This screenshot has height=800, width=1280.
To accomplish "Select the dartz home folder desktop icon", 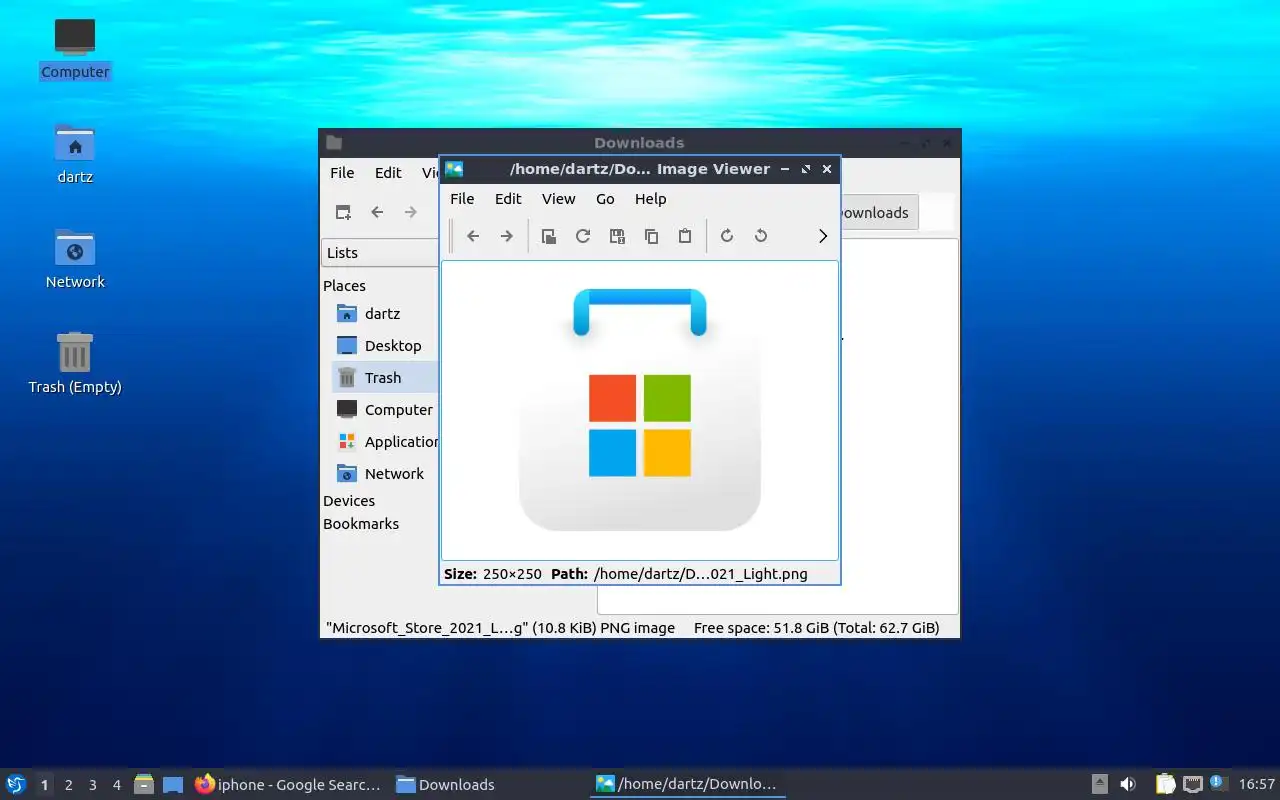I will [75, 154].
